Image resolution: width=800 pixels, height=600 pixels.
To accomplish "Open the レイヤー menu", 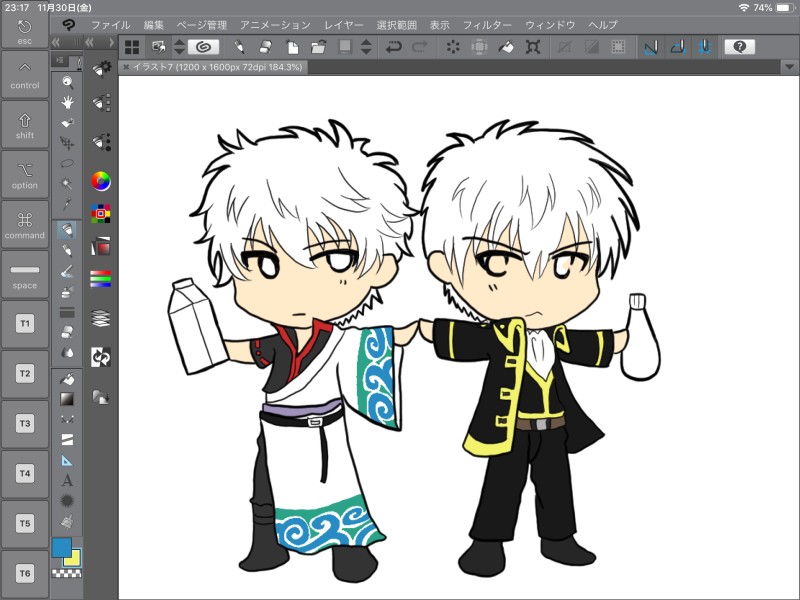I will 343,25.
